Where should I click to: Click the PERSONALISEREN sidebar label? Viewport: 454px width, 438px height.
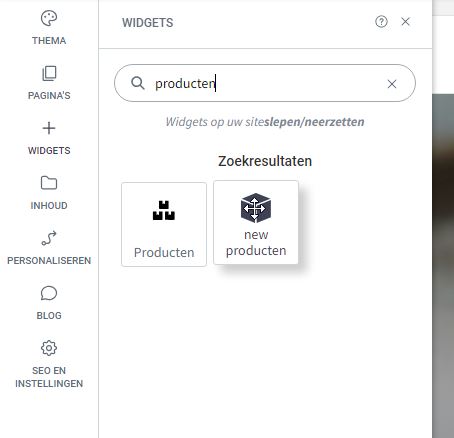coord(49,261)
